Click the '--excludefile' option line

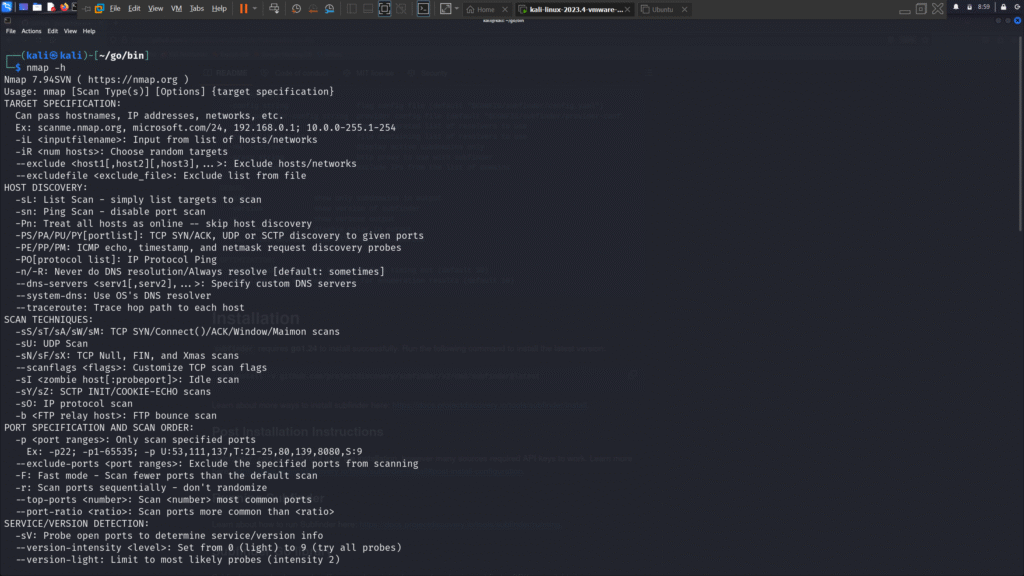[x=161, y=176]
